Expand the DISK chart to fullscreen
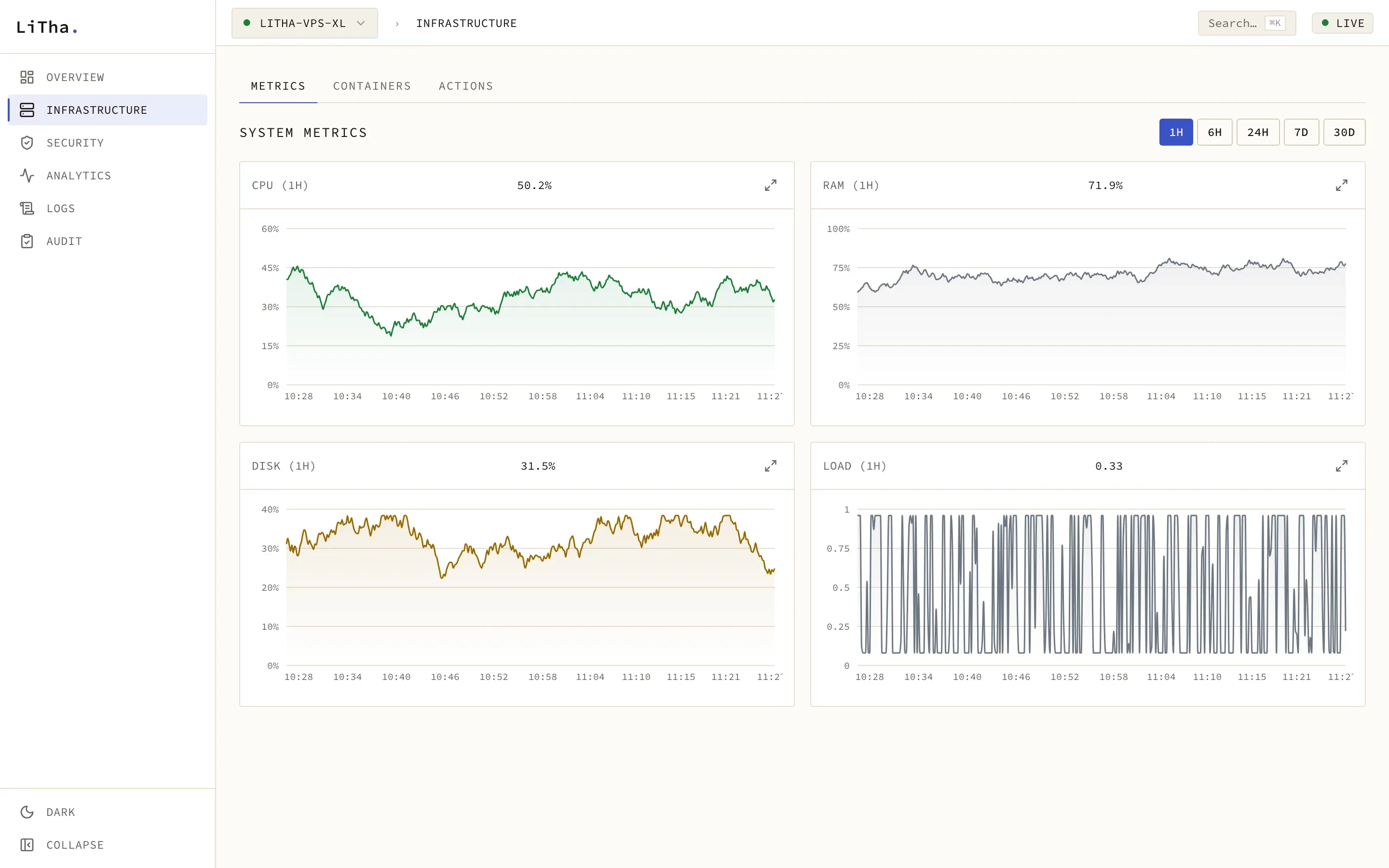The image size is (1389, 868). click(770, 466)
